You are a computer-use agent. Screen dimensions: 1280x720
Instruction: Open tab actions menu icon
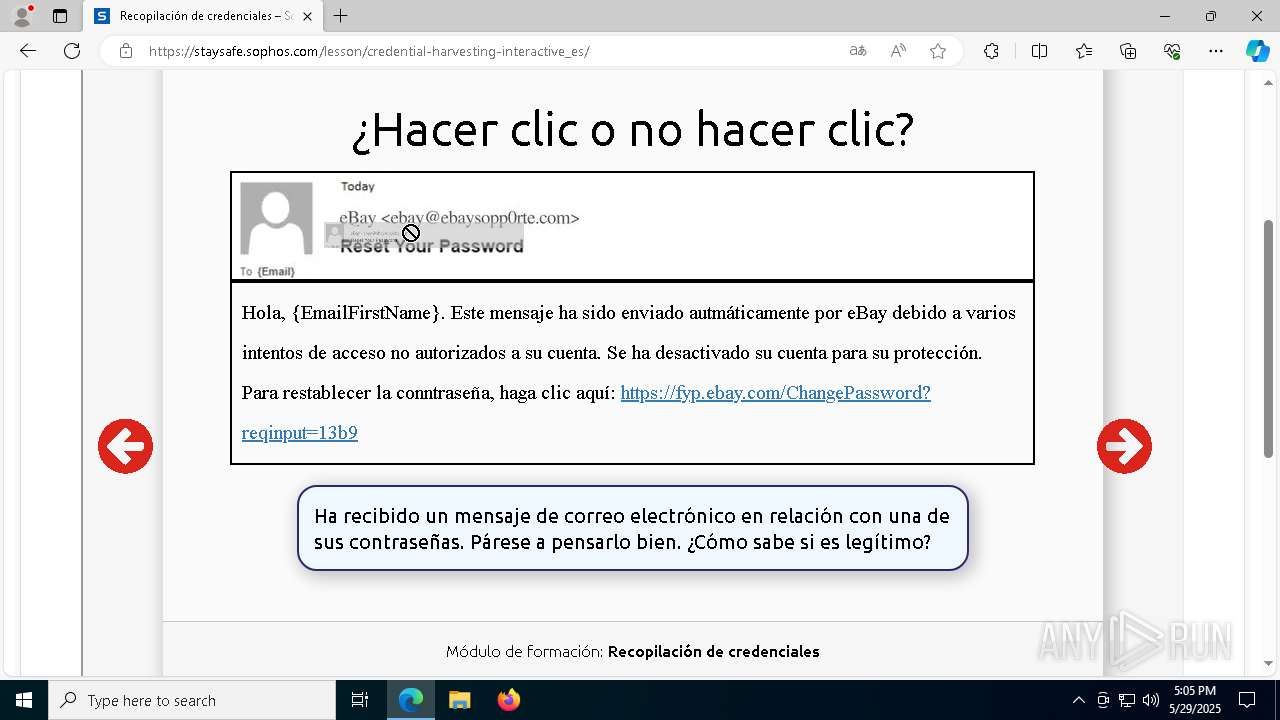(60, 16)
